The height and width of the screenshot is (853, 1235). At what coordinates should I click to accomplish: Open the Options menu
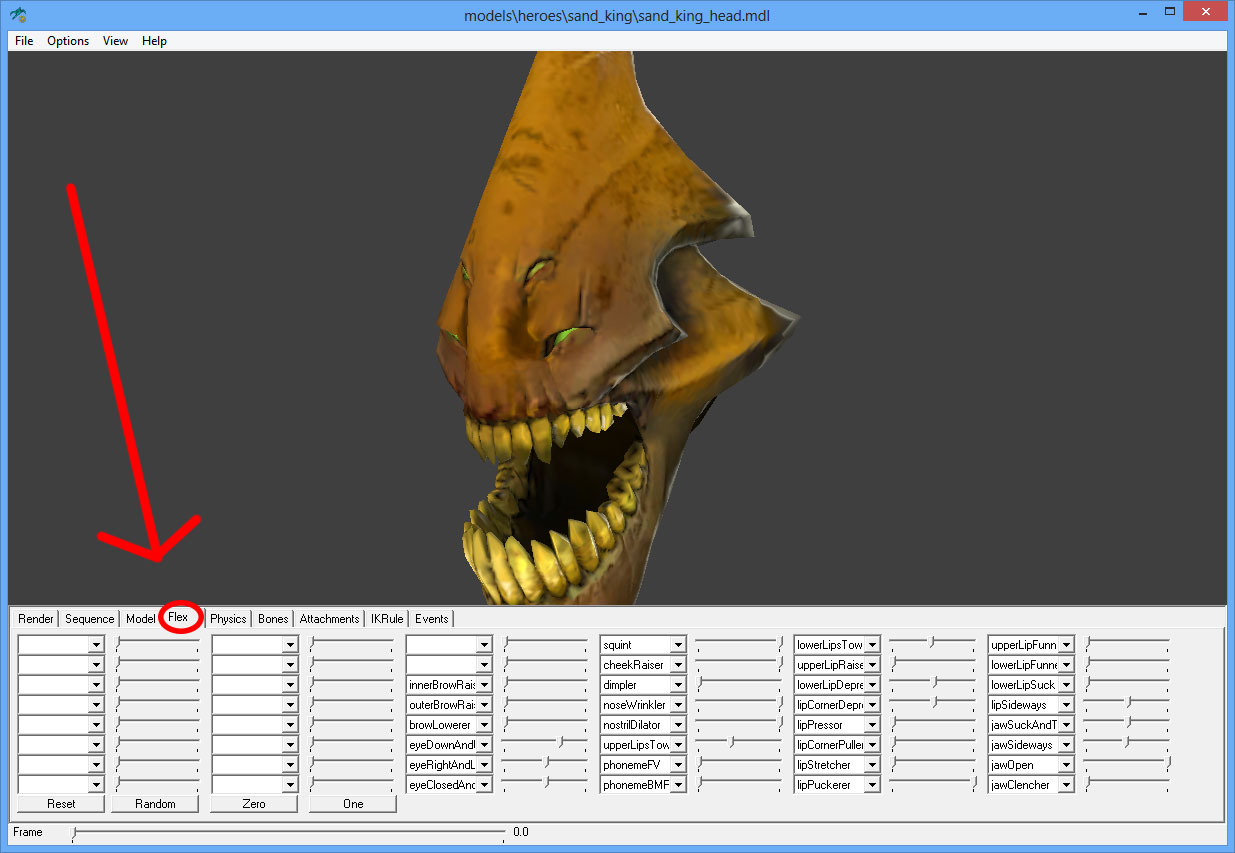click(68, 41)
